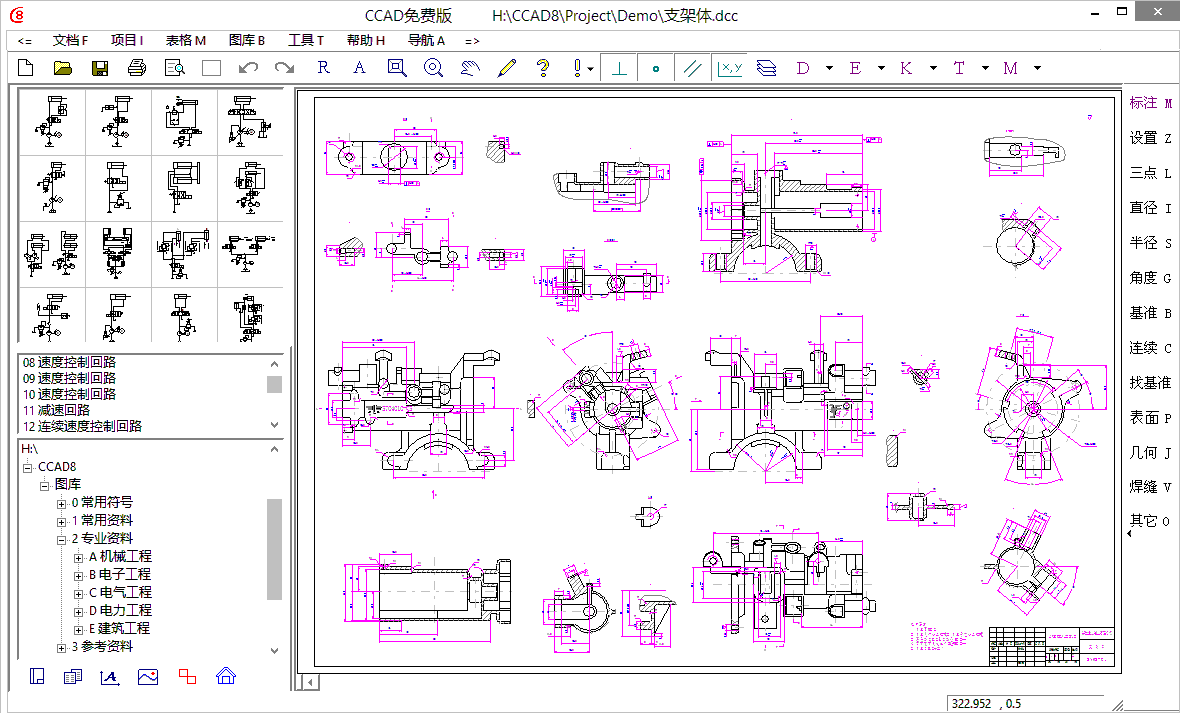Save the drawing with floppy disk icon
The width and height of the screenshot is (1180, 713).
(x=100, y=68)
